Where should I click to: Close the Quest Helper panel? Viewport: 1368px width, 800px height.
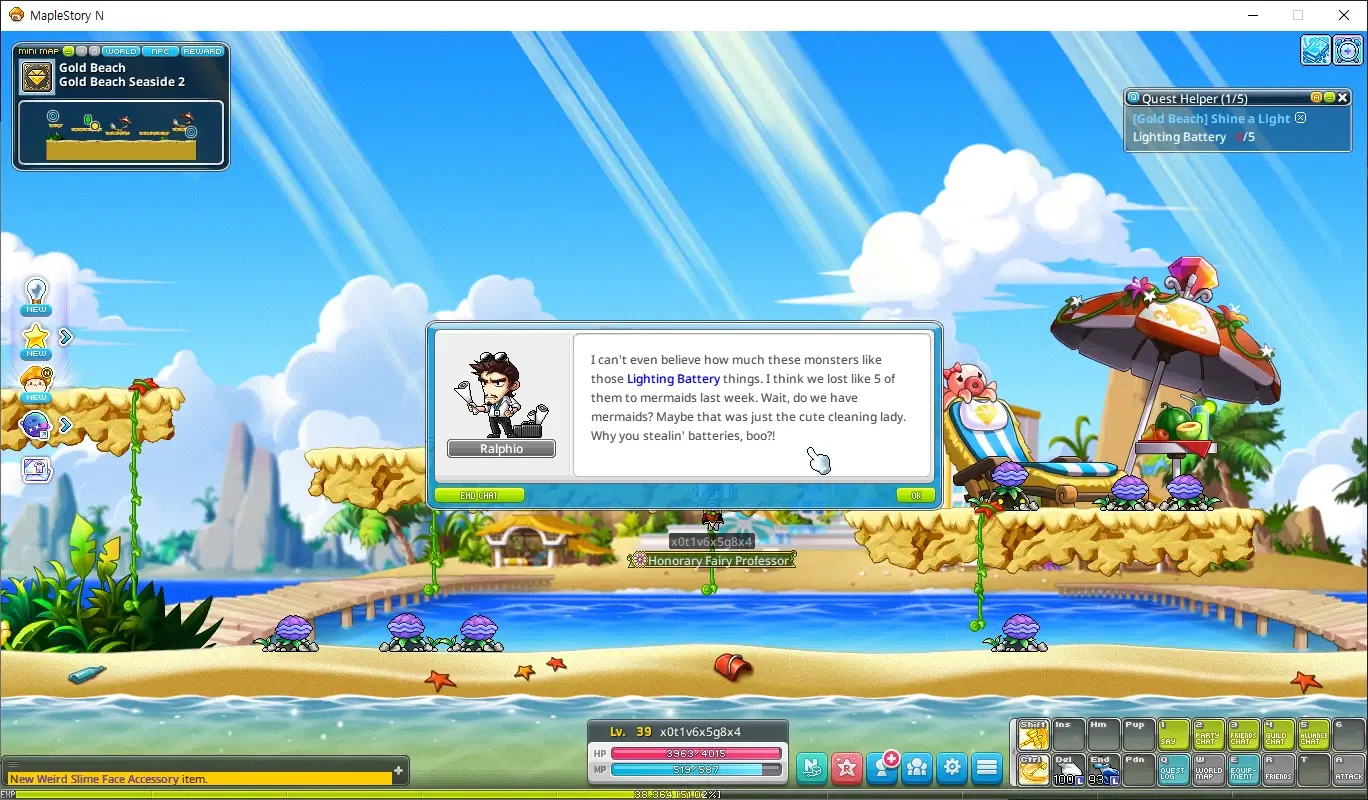[1344, 98]
